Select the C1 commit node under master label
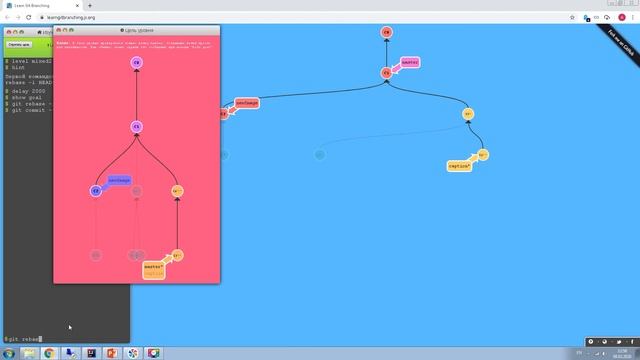The image size is (640, 360). (387, 73)
